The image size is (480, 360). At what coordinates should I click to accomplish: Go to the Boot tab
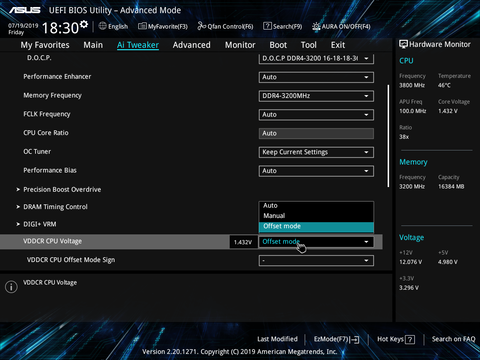[278, 45]
